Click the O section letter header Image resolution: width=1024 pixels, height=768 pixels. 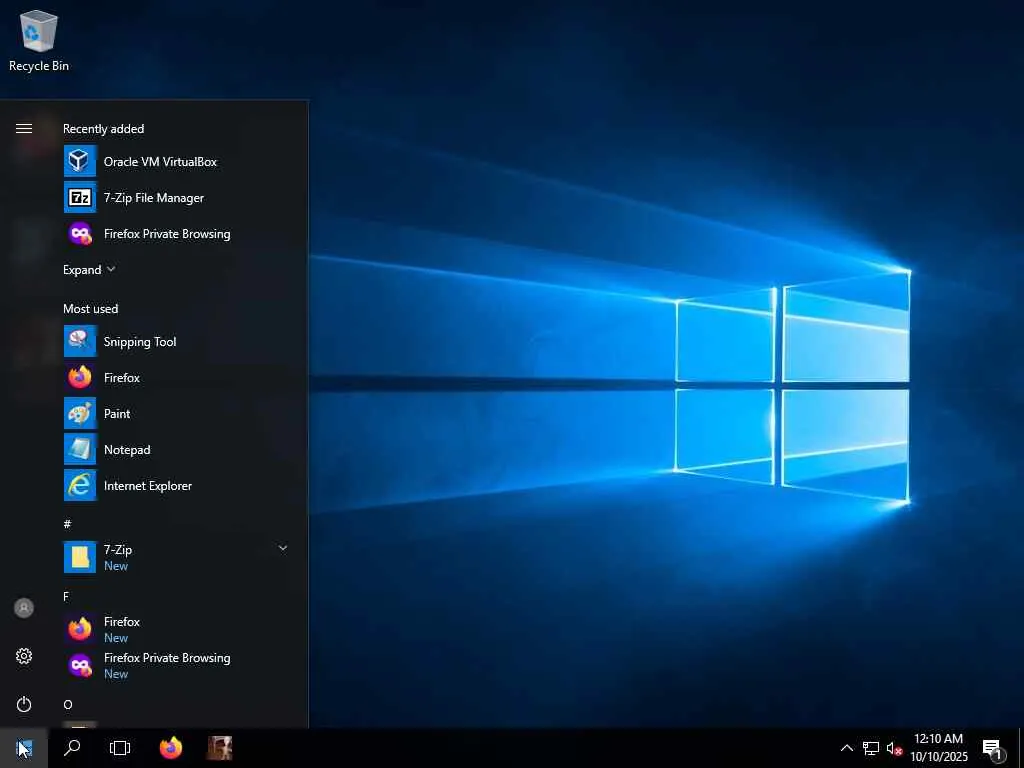tap(68, 704)
